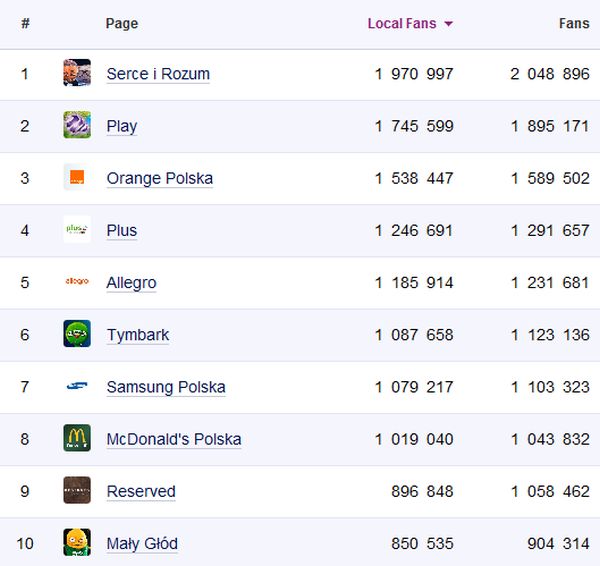This screenshot has height=566, width=600.
Task: Sort by the Fans column header
Action: point(573,23)
